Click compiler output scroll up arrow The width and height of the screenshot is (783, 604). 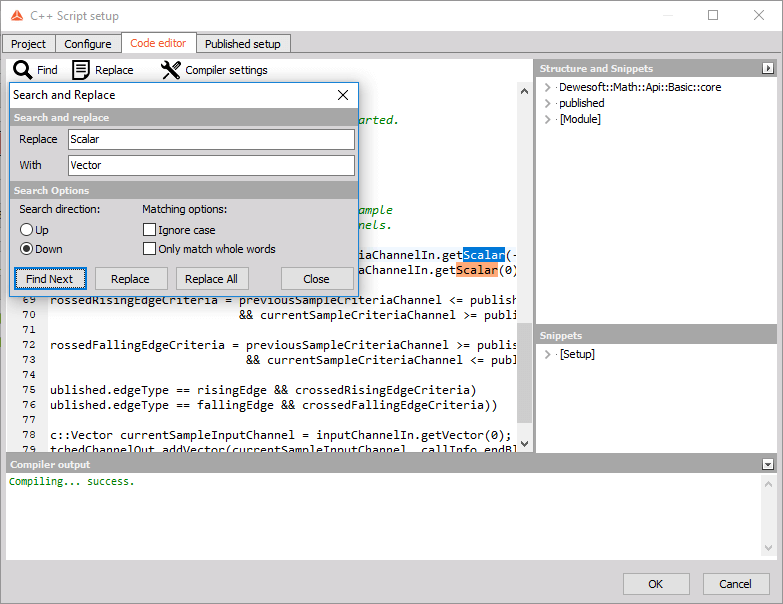pos(768,484)
